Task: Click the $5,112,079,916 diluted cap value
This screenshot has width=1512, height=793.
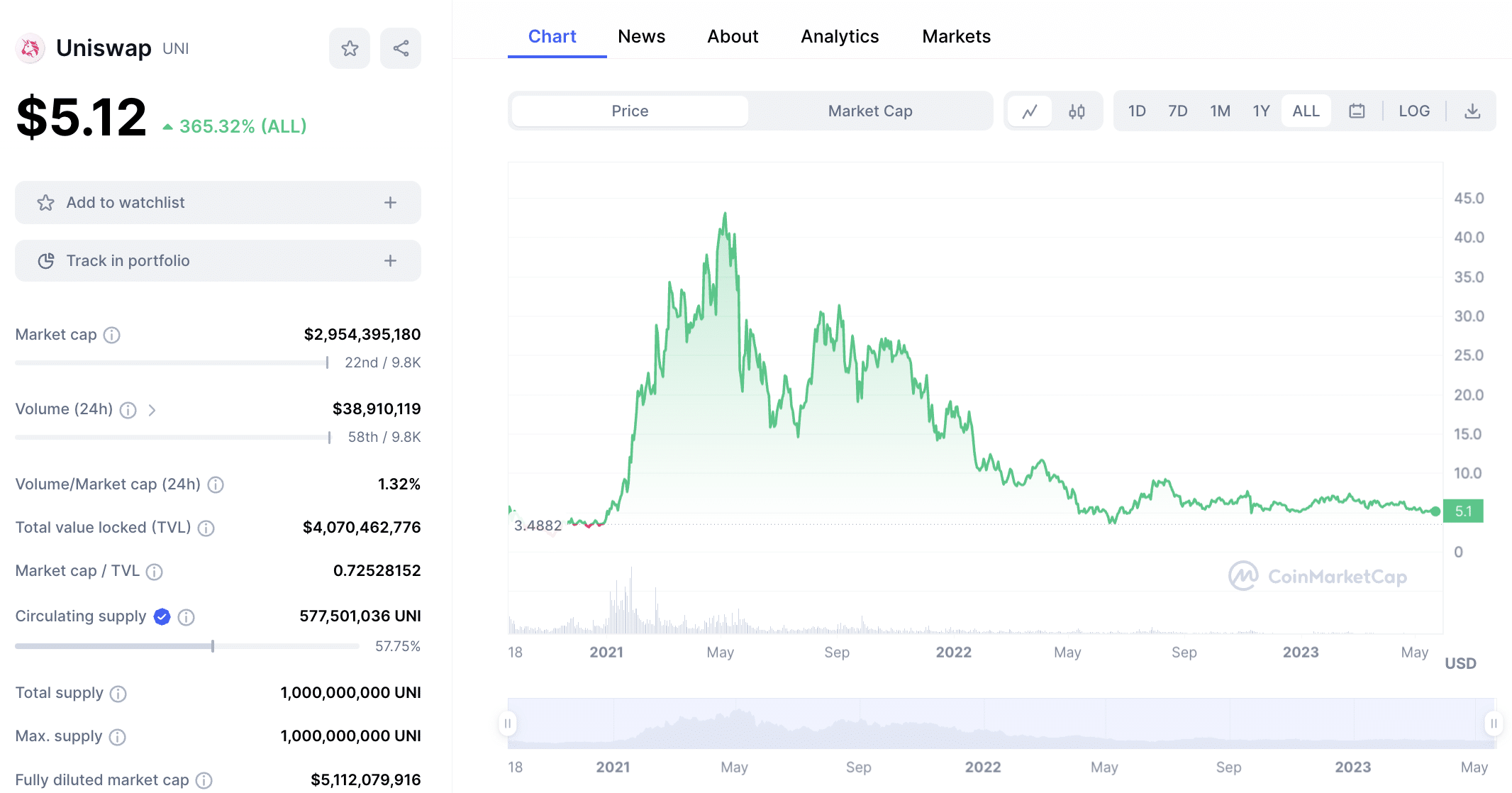Action: (366, 780)
